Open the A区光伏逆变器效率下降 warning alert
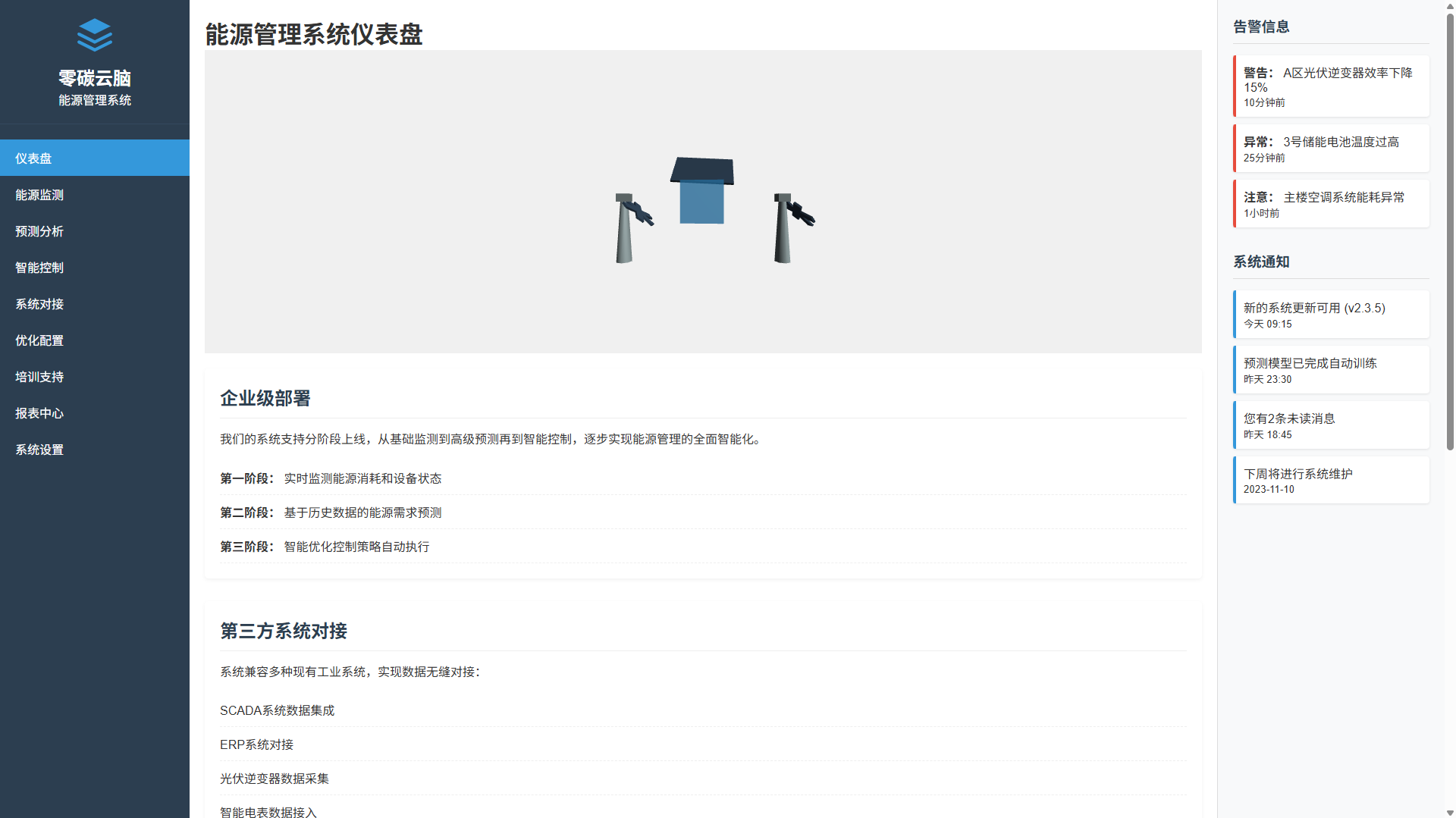Screen dimensions: 1456x818 coord(1331,86)
